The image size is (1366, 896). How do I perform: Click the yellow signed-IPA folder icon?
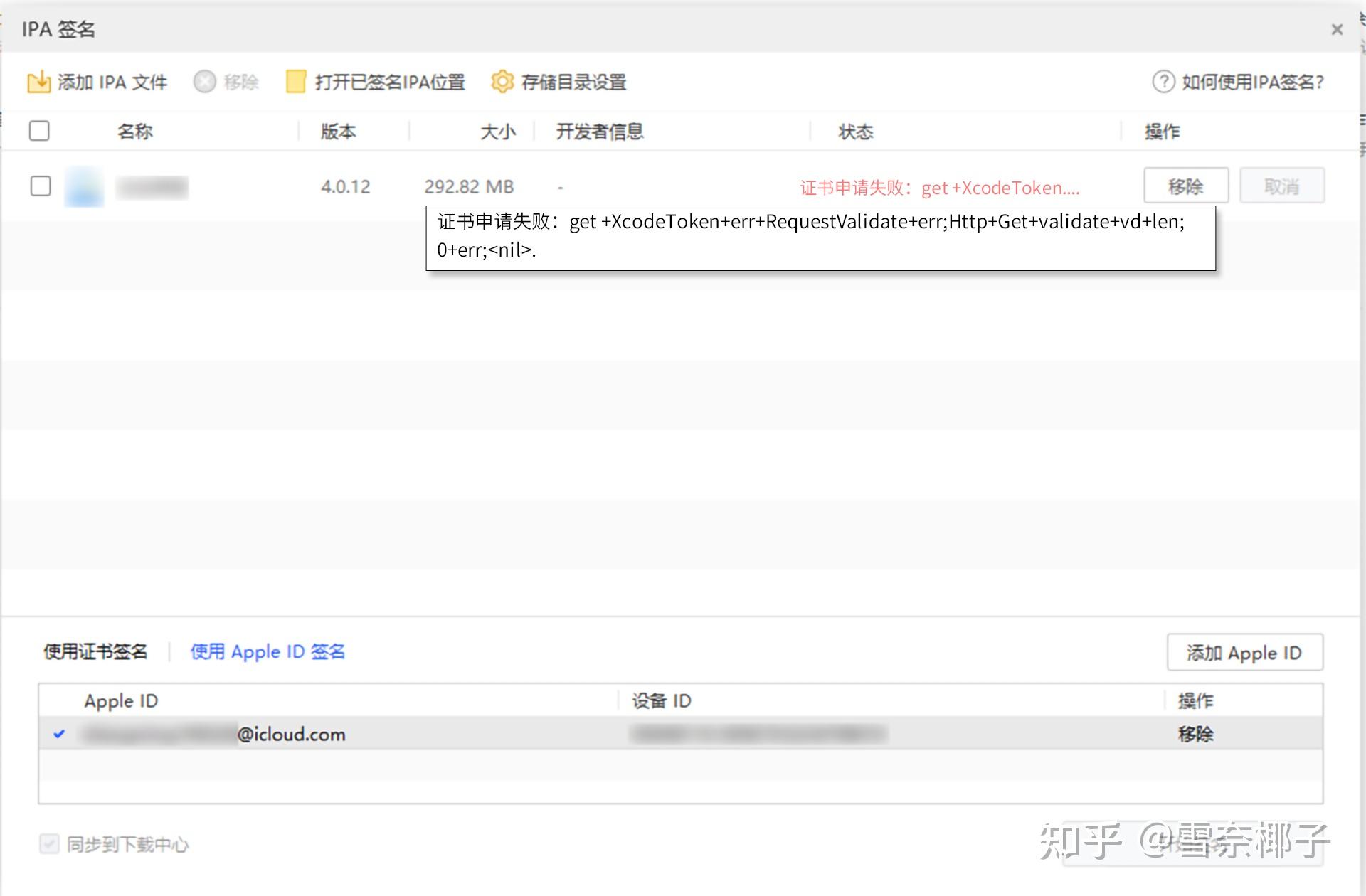coord(296,82)
